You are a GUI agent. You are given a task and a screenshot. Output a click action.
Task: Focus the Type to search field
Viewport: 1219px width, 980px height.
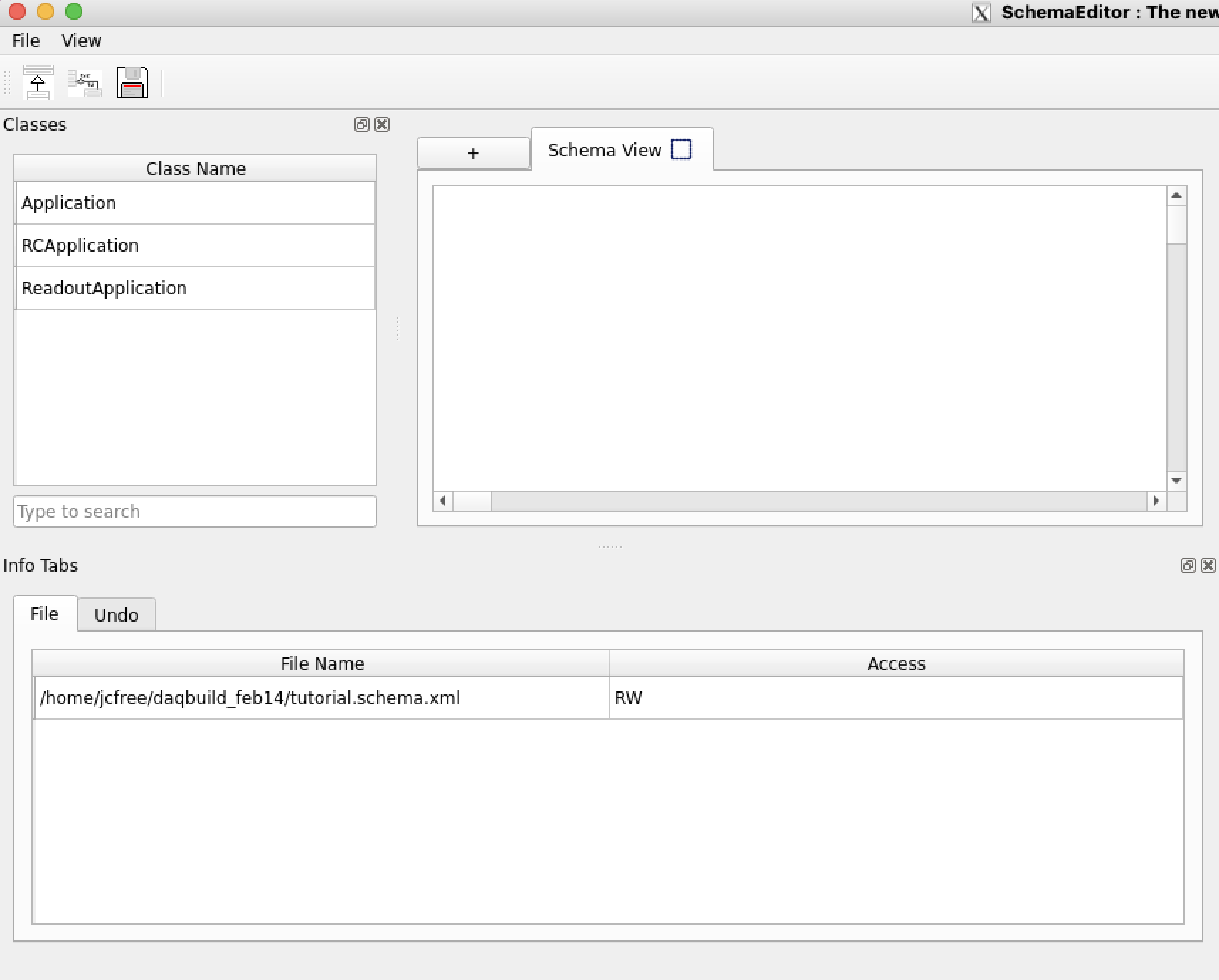(195, 511)
